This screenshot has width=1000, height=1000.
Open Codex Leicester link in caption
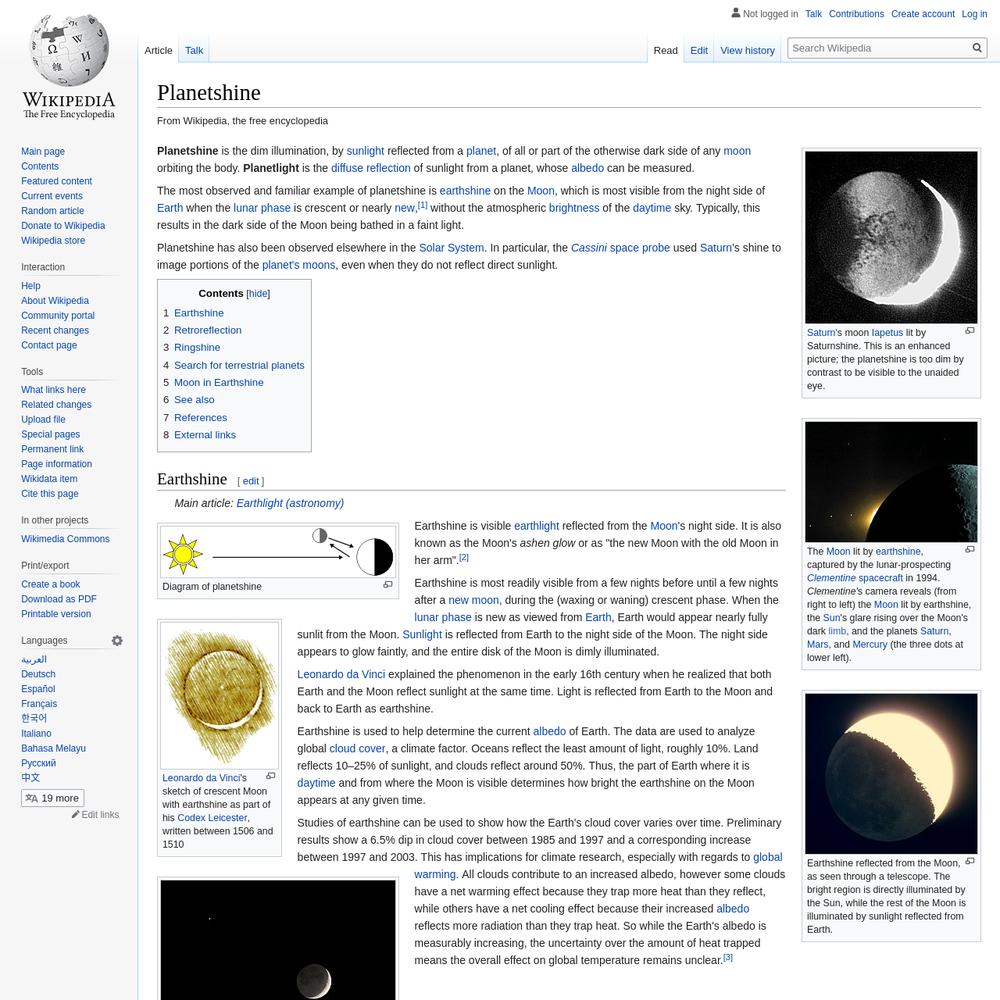pos(212,818)
